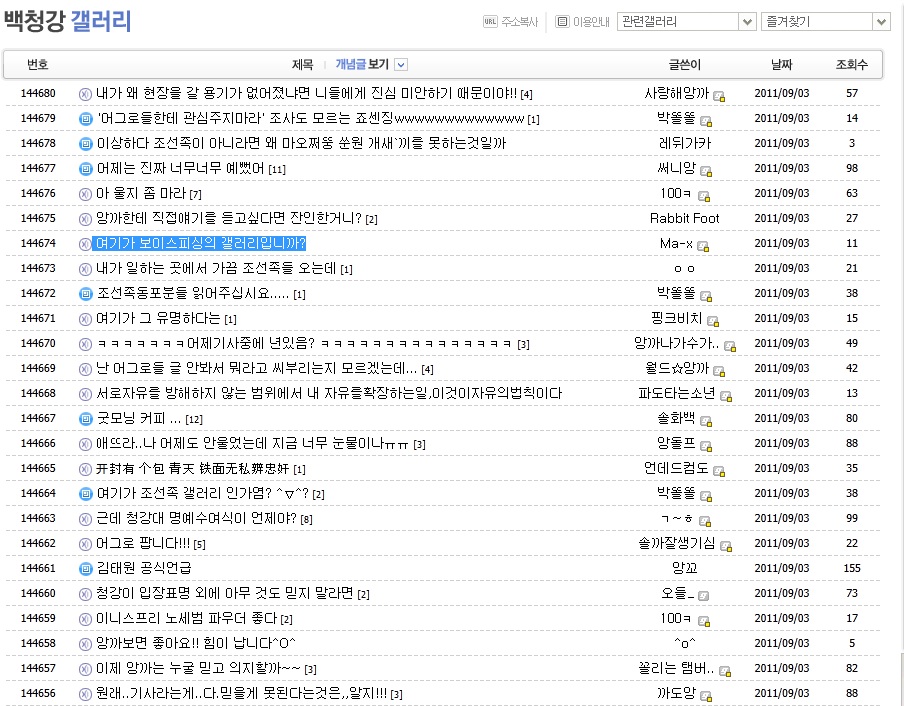Screen dimensions: 904x706
Task: Open post 김태원 공식언급
Action: tap(144, 568)
